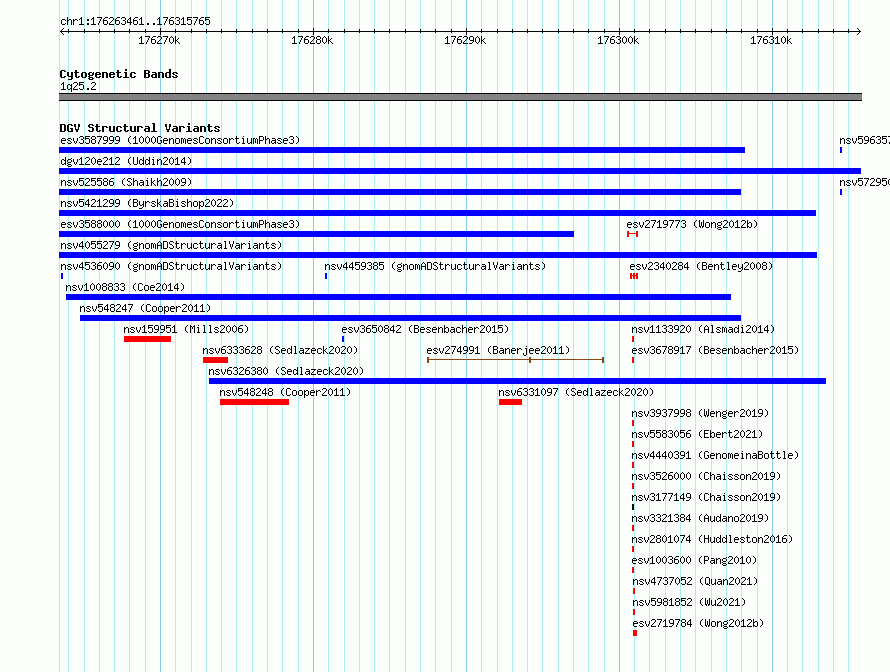
Task: Select the esv2719784 red square marker
Action: point(635,633)
